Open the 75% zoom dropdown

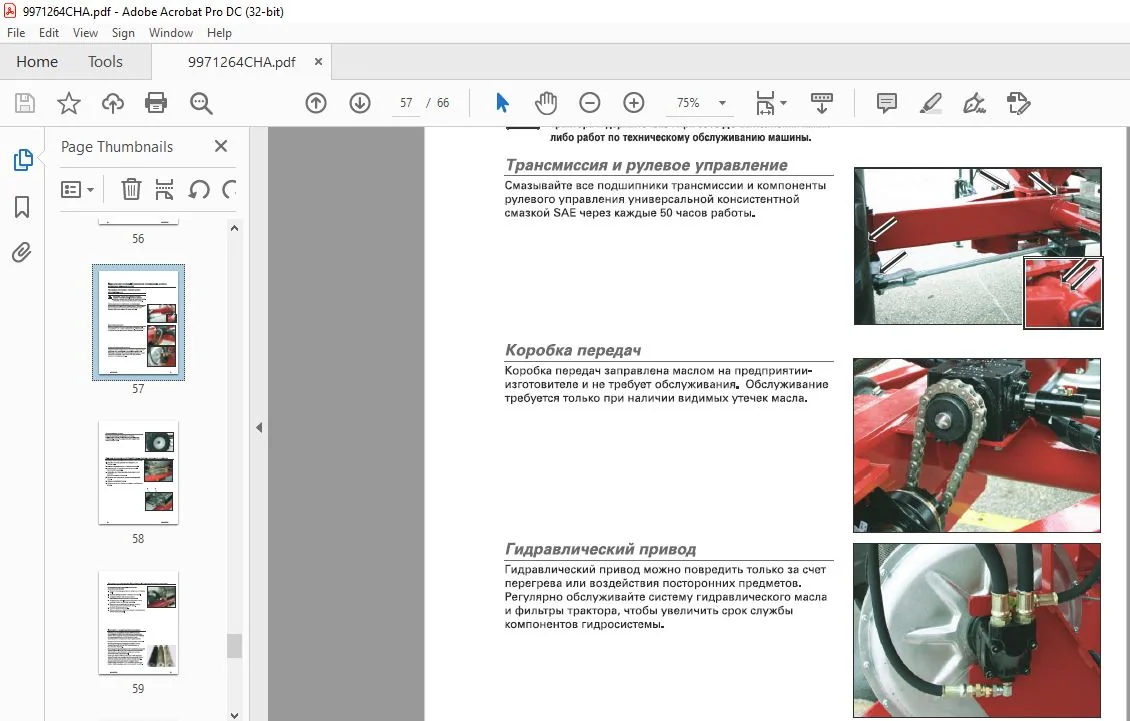coord(722,103)
